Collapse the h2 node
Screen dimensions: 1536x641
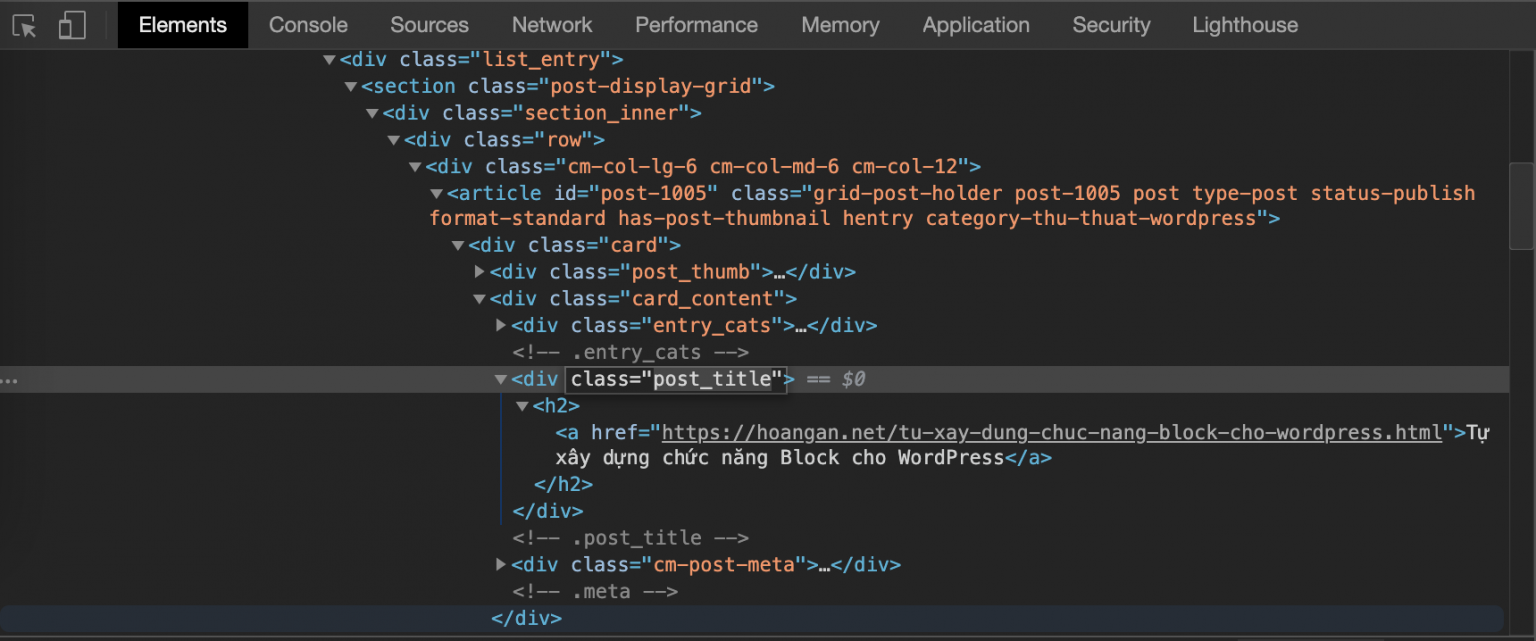point(522,406)
